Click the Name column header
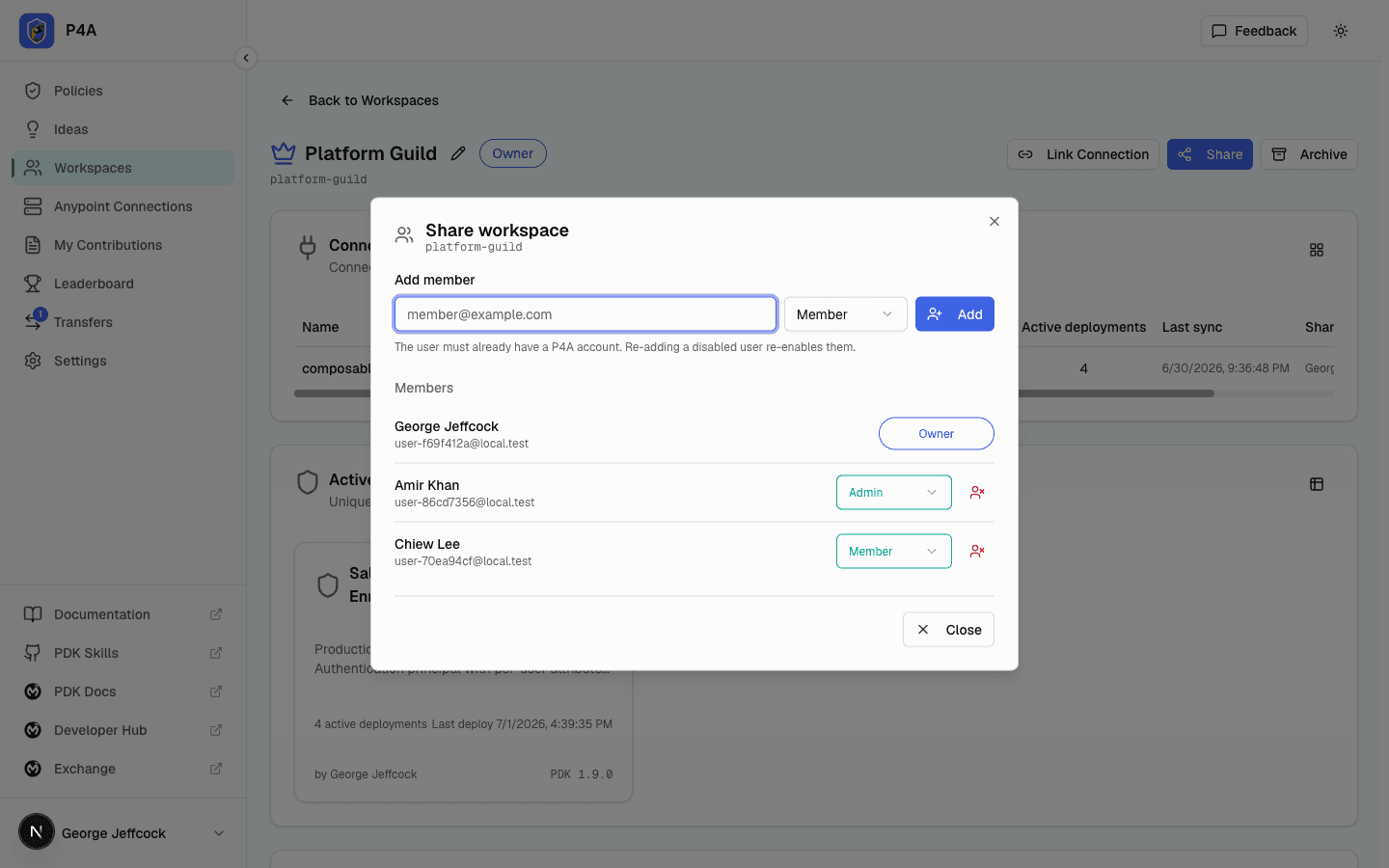 tap(320, 327)
